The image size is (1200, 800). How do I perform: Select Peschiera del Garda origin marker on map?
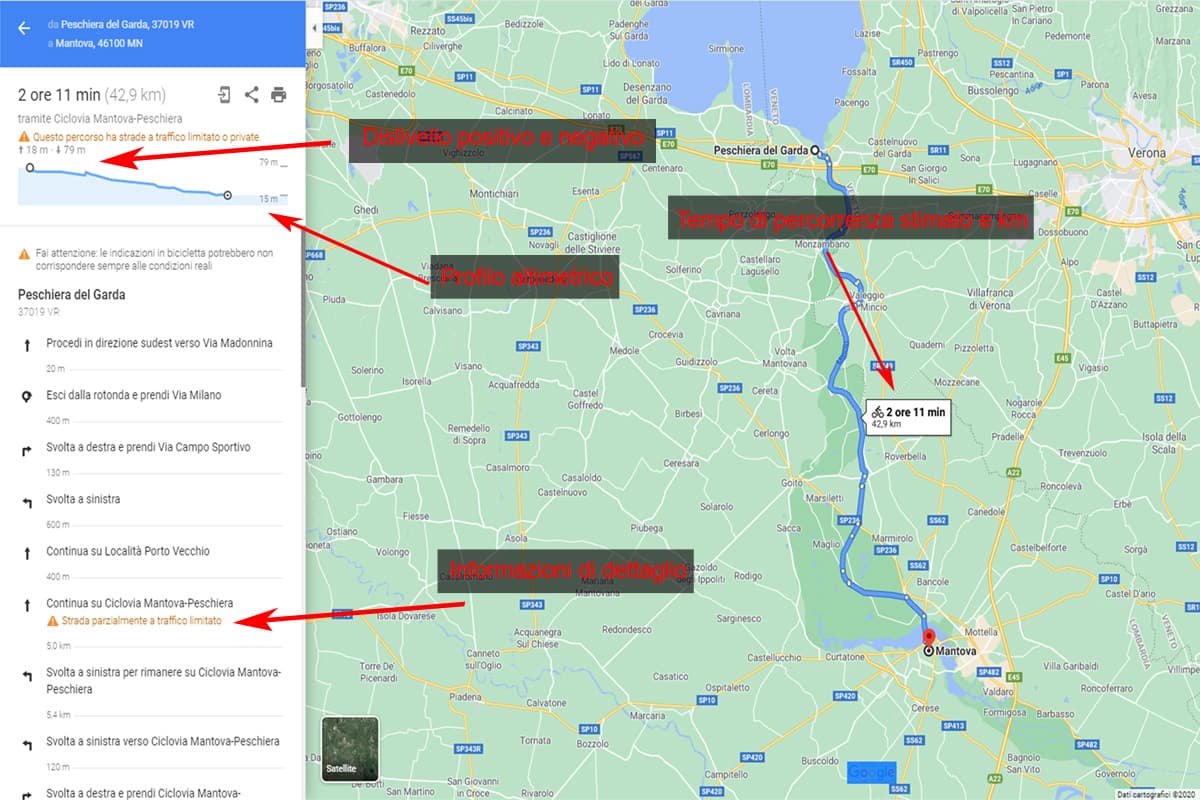coord(815,151)
